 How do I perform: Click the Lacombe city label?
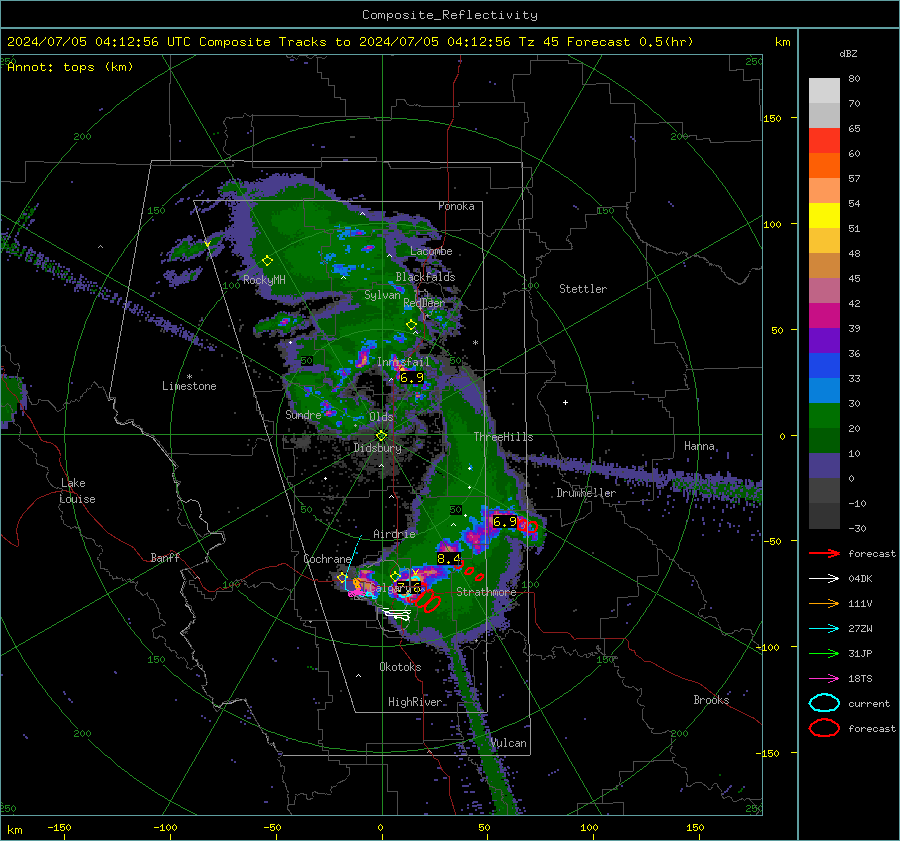[x=431, y=251]
